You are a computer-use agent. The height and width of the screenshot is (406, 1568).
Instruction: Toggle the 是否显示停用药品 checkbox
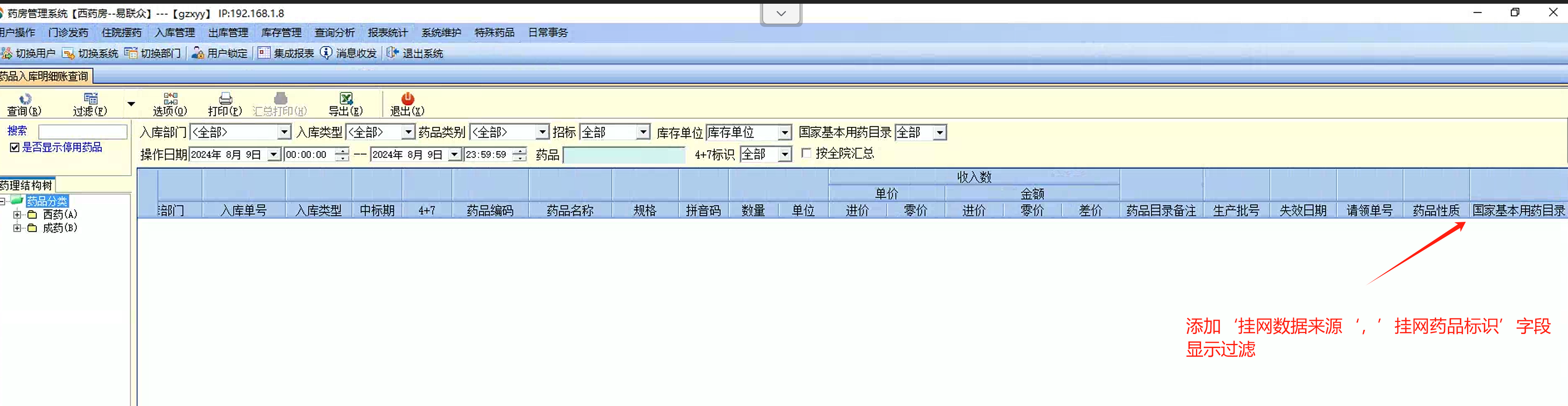pyautogui.click(x=14, y=147)
